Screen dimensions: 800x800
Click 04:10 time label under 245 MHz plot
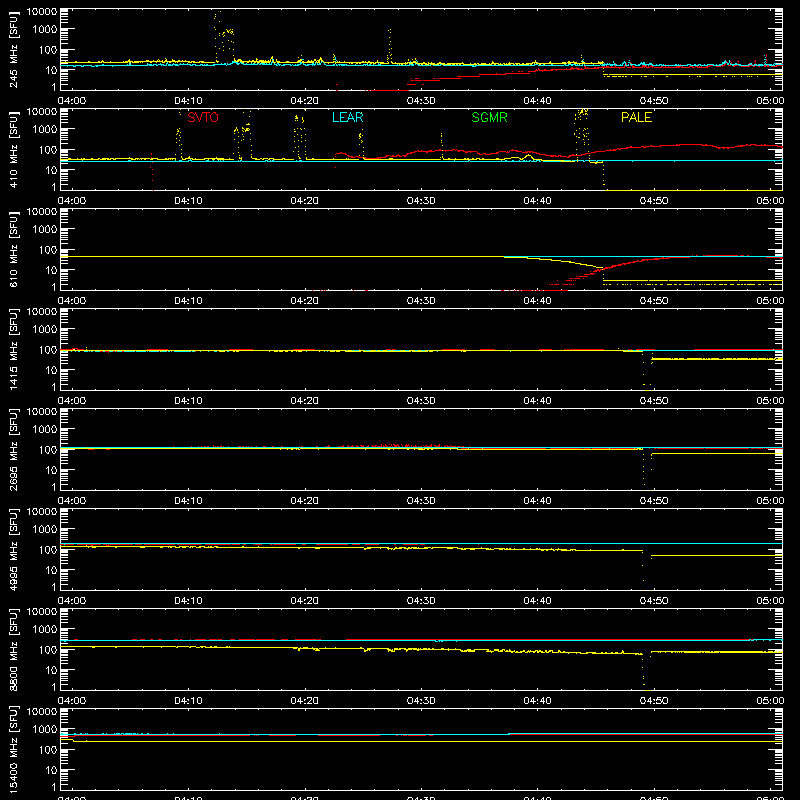(188, 101)
